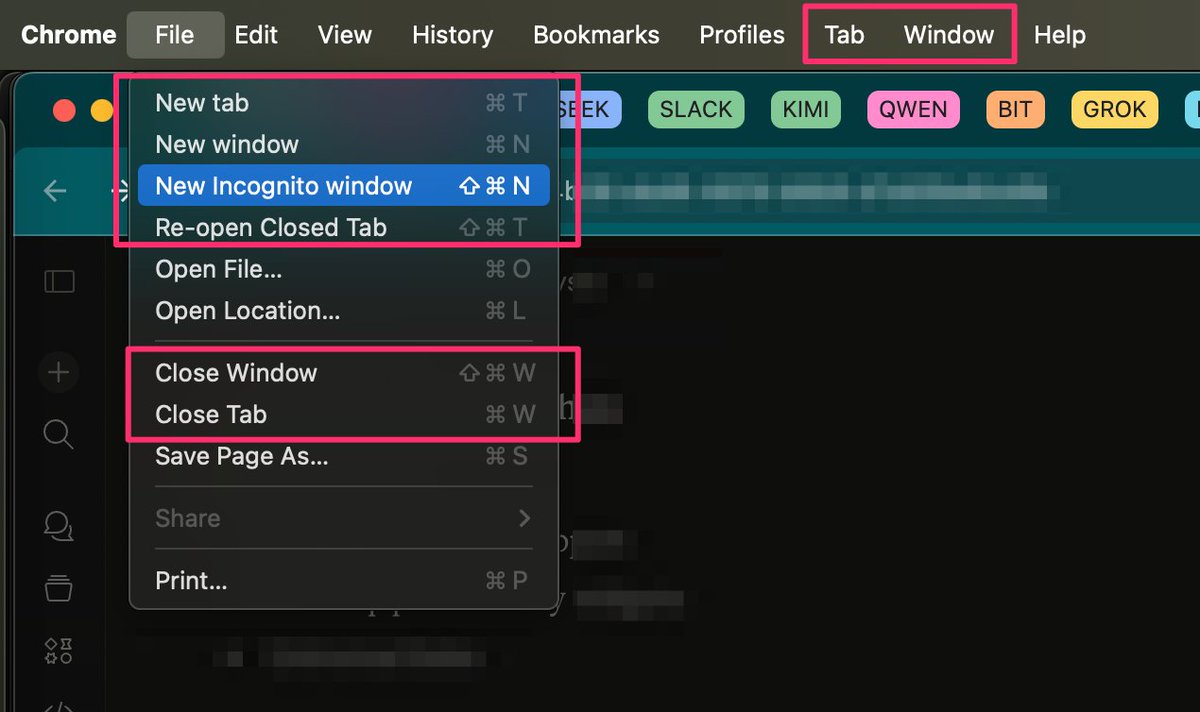This screenshot has width=1200, height=712.
Task: Close the open File menu
Action: [175, 35]
